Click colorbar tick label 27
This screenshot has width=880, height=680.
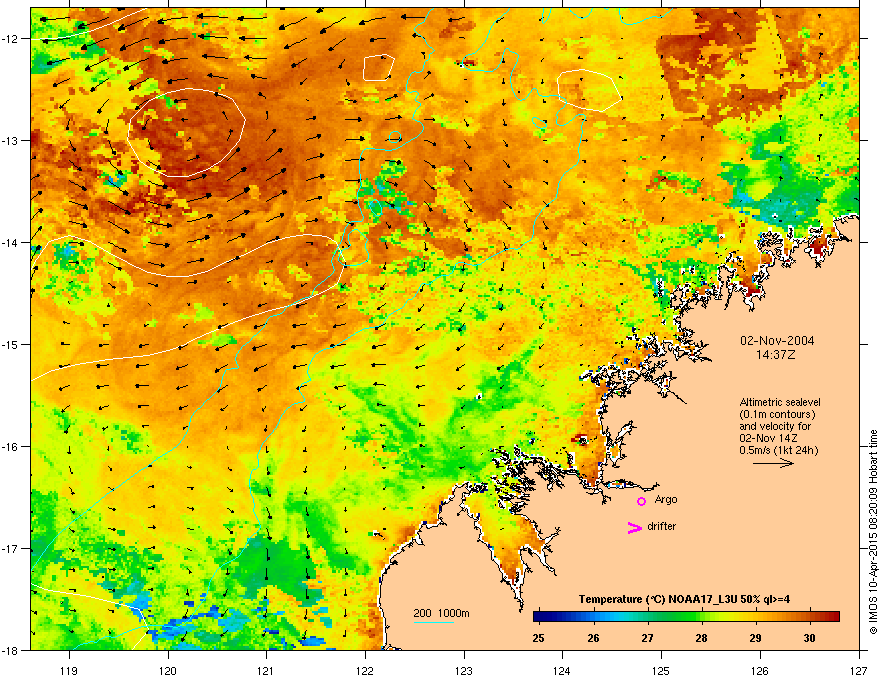pos(648,638)
